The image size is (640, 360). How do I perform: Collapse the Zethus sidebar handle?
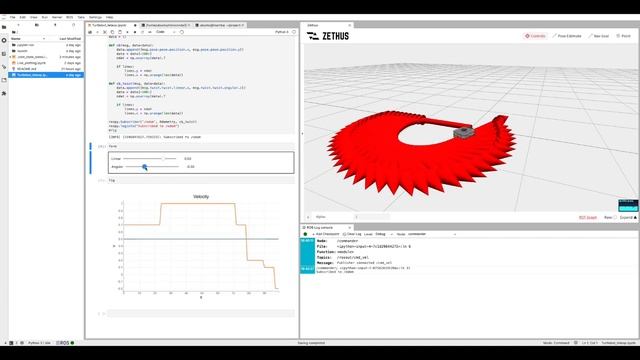coord(302,133)
